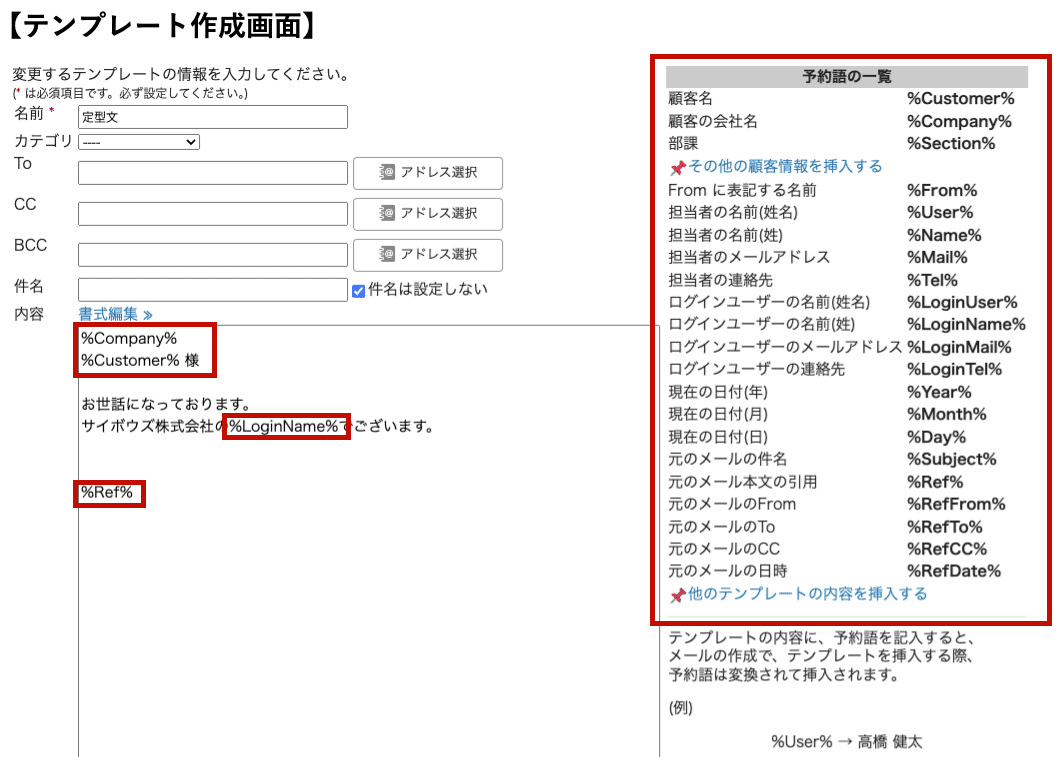Viewport: 1060px width, 757px height.
Task: Click %LoginUser% in the reserved word list
Action: (962, 303)
